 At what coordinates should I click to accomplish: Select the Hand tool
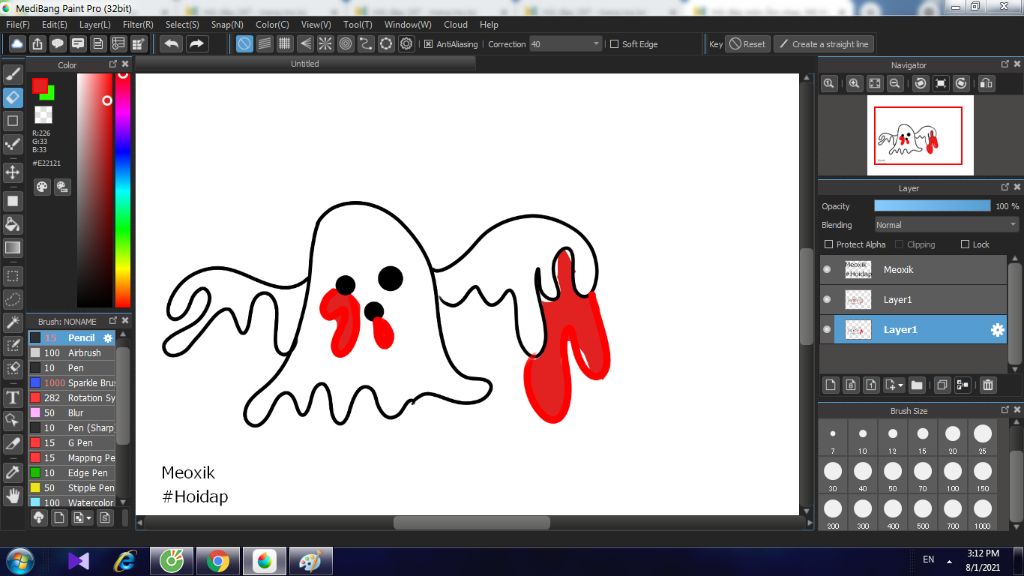[12, 496]
